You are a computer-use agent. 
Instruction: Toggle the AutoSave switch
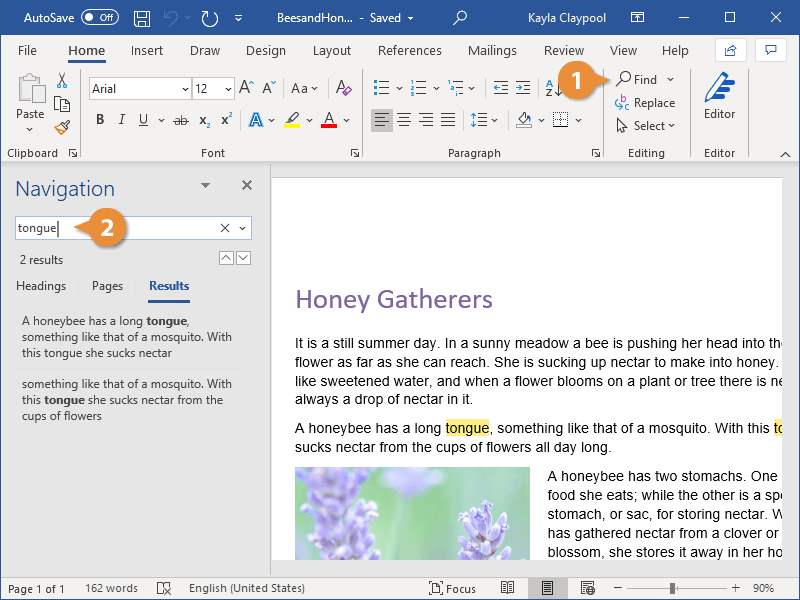[99, 18]
